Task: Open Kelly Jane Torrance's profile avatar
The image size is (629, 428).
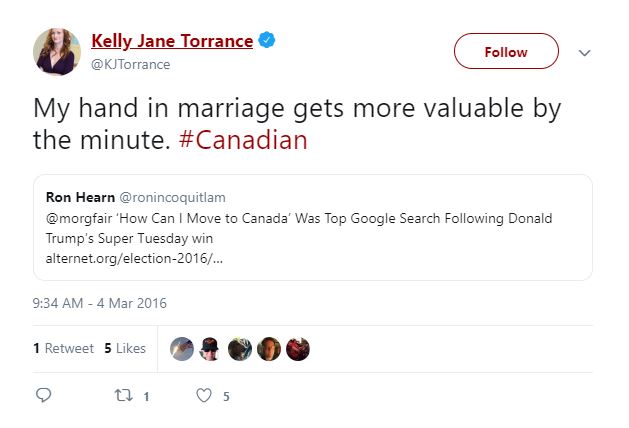Action: (x=58, y=51)
